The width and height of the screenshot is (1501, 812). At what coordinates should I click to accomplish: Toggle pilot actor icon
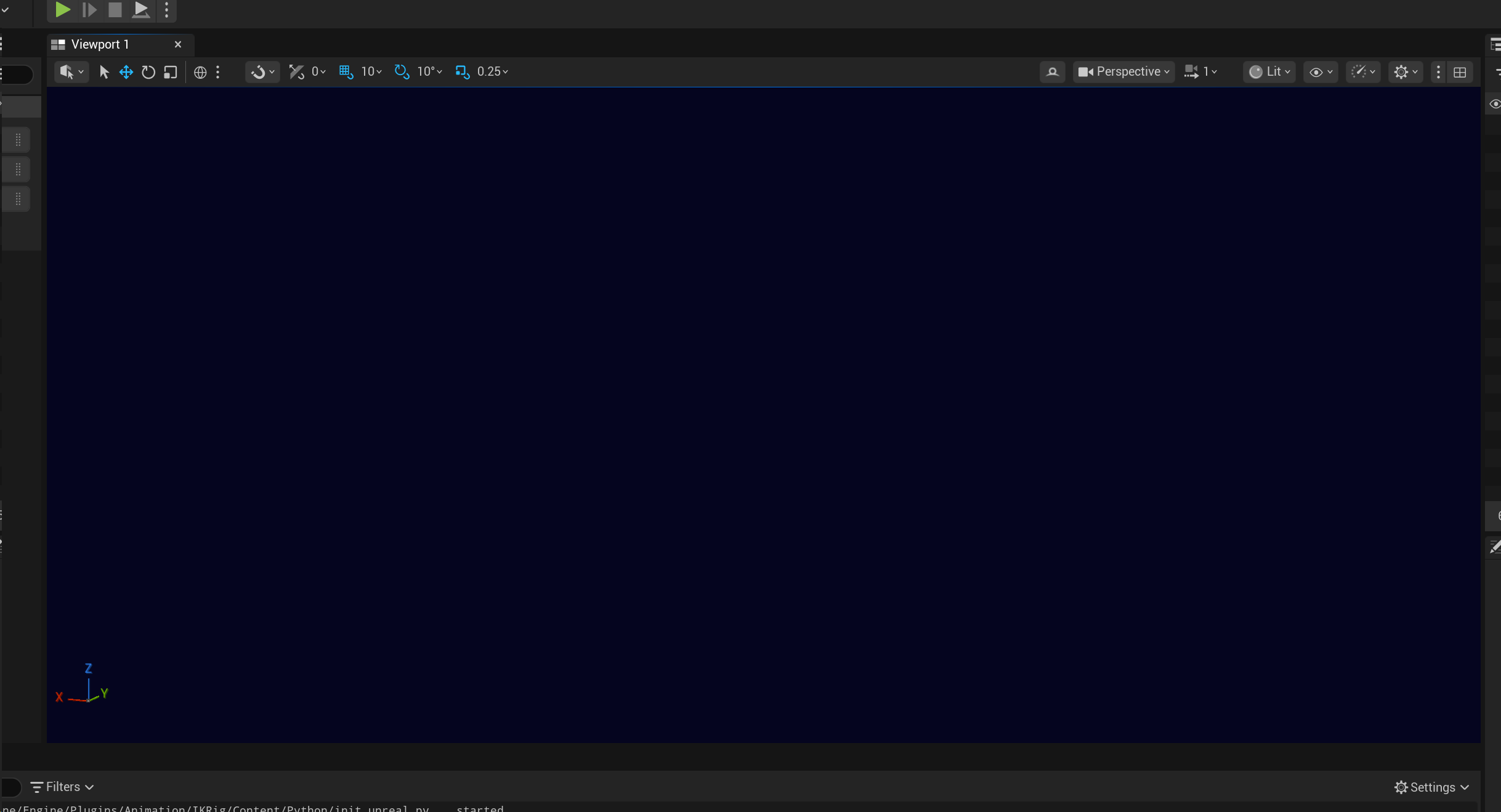click(x=1052, y=72)
